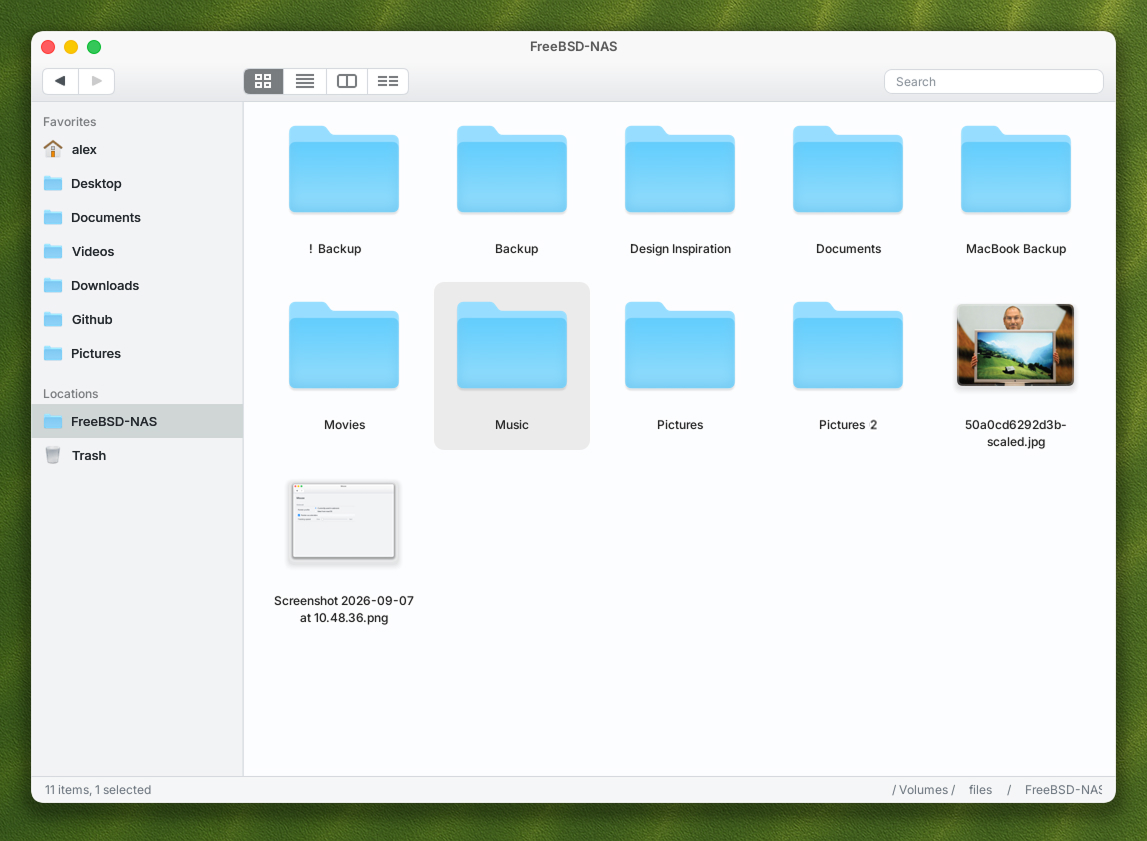Viewport: 1147px width, 841px height.
Task: Maximize the window with the green button
Action: click(94, 47)
